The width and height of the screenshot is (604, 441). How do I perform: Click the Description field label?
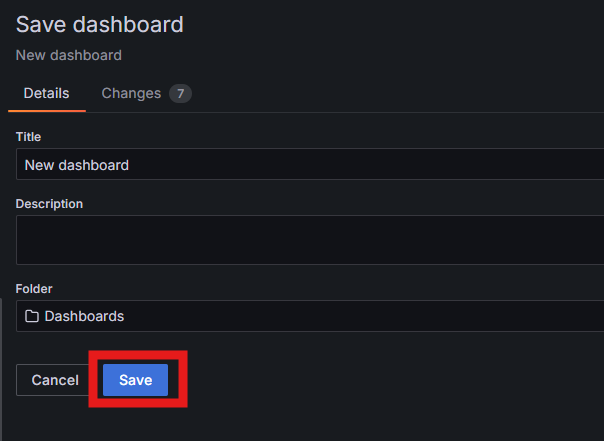point(49,204)
